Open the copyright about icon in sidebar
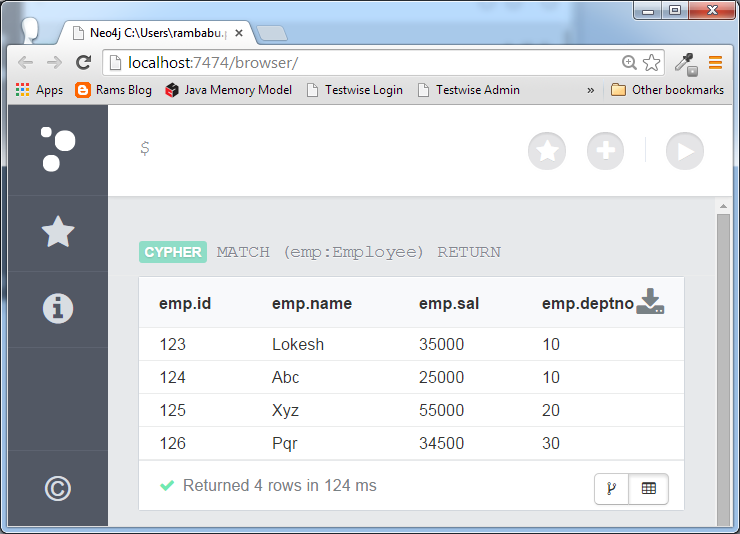Image resolution: width=740 pixels, height=534 pixels. coord(58,489)
